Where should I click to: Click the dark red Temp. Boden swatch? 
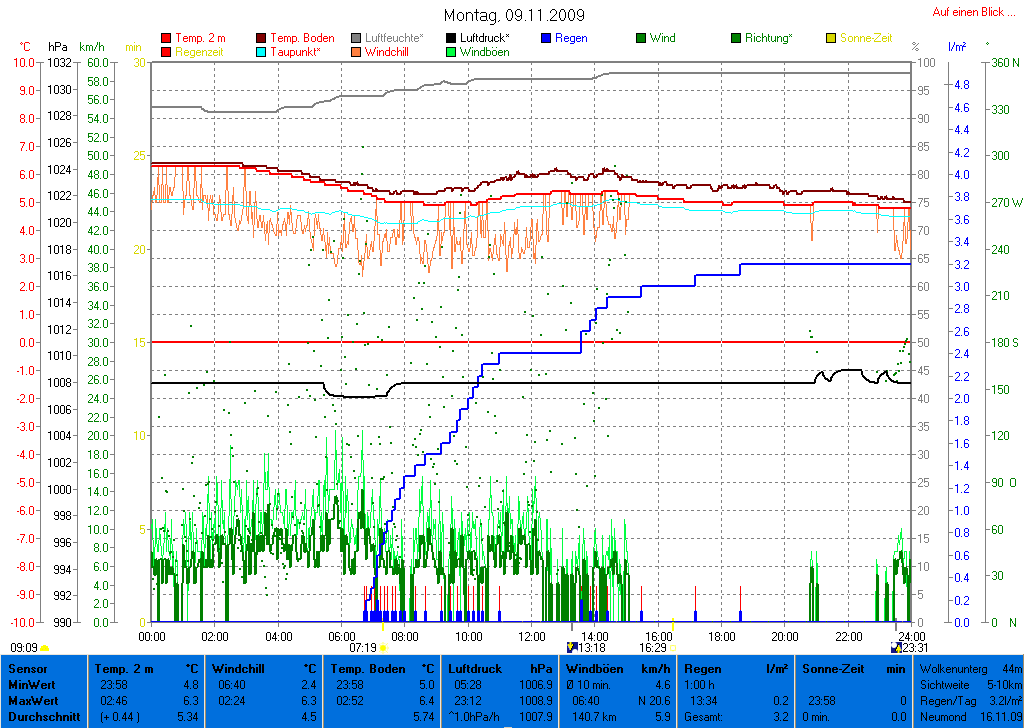pyautogui.click(x=263, y=38)
